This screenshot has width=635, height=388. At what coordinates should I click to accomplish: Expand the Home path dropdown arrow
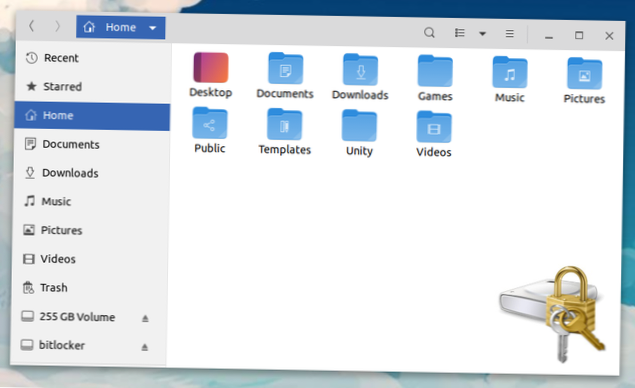pos(153,28)
